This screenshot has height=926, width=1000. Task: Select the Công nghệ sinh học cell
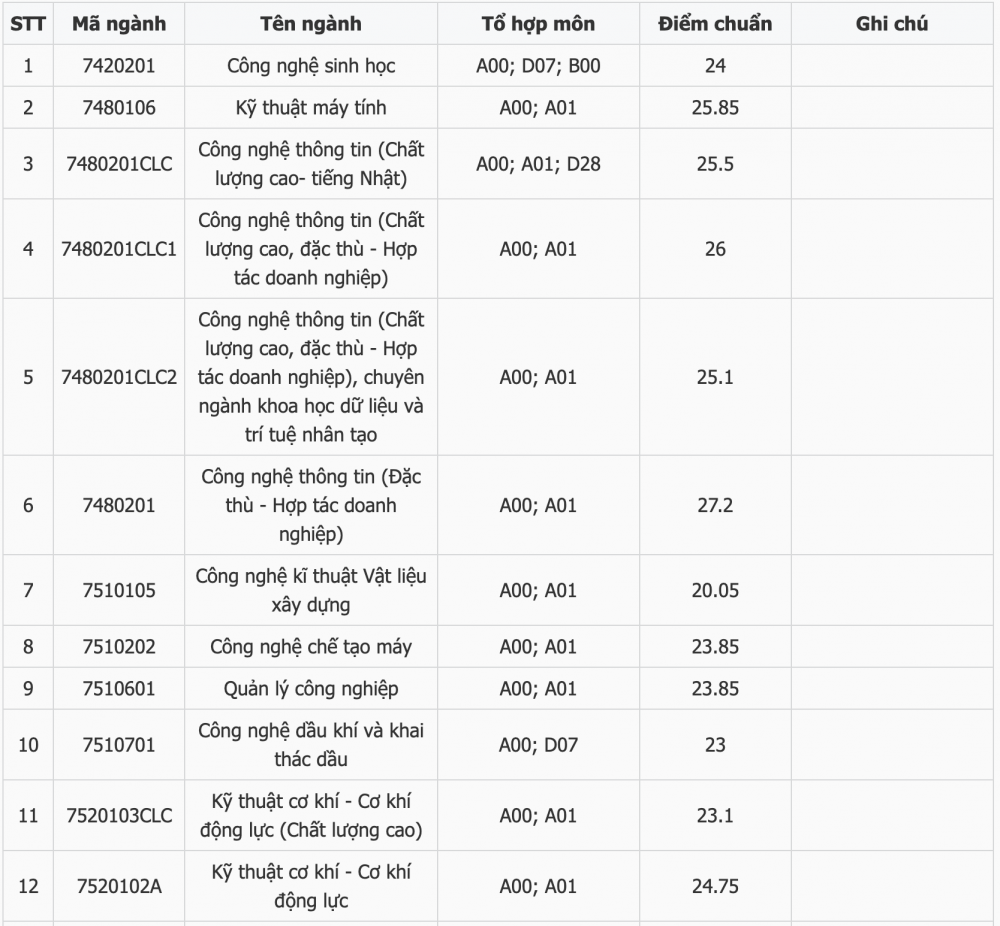(x=311, y=66)
